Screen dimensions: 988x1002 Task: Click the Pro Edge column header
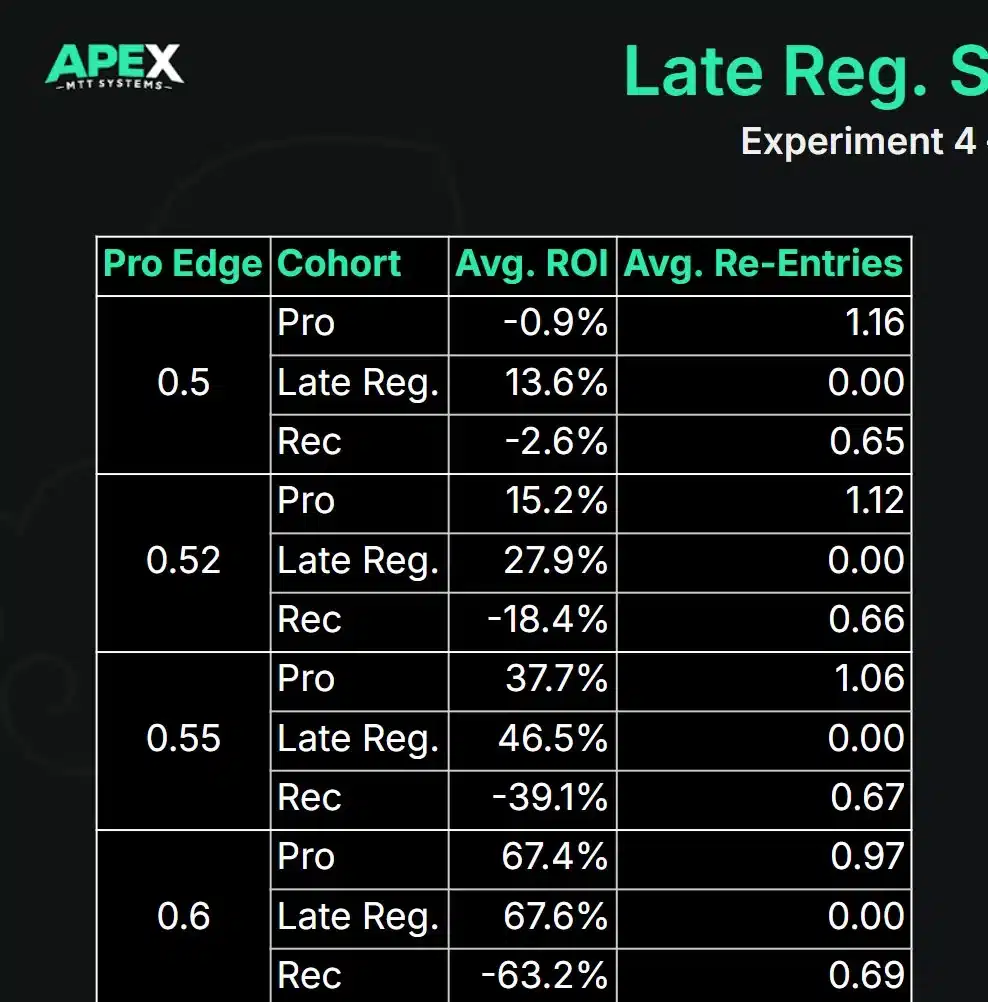coord(183,264)
